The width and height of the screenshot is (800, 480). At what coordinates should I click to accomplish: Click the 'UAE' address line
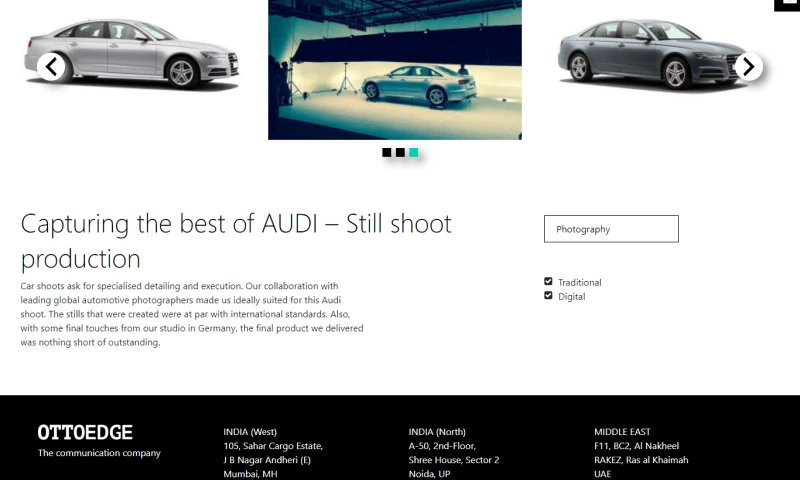tap(603, 474)
